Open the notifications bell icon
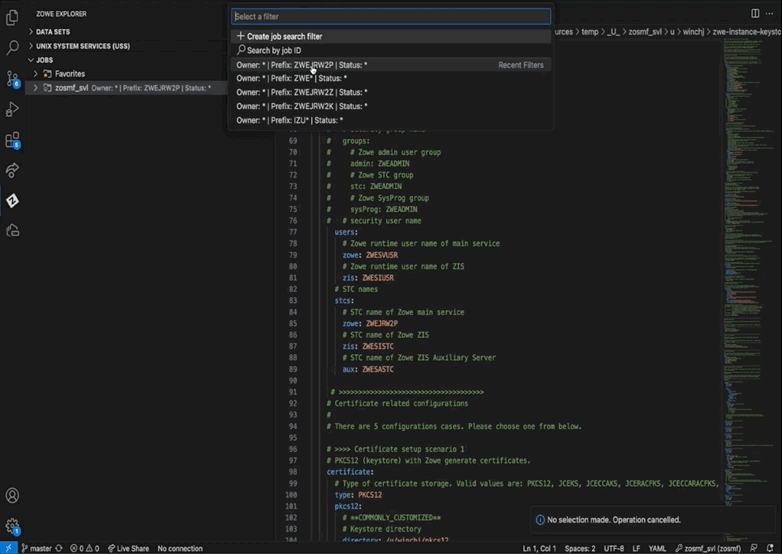782x554 pixels. click(771, 548)
